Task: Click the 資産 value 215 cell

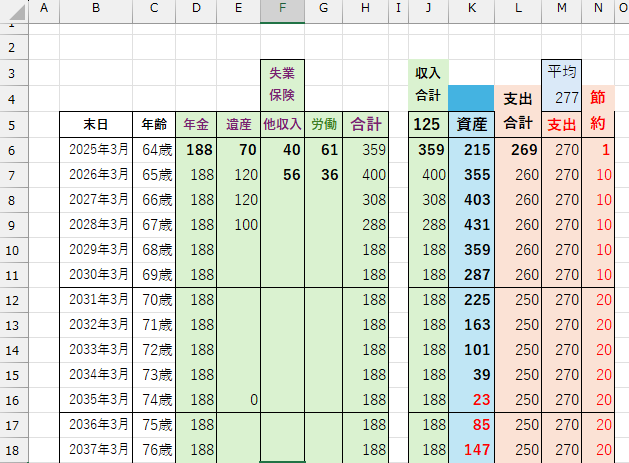Action: [471, 150]
